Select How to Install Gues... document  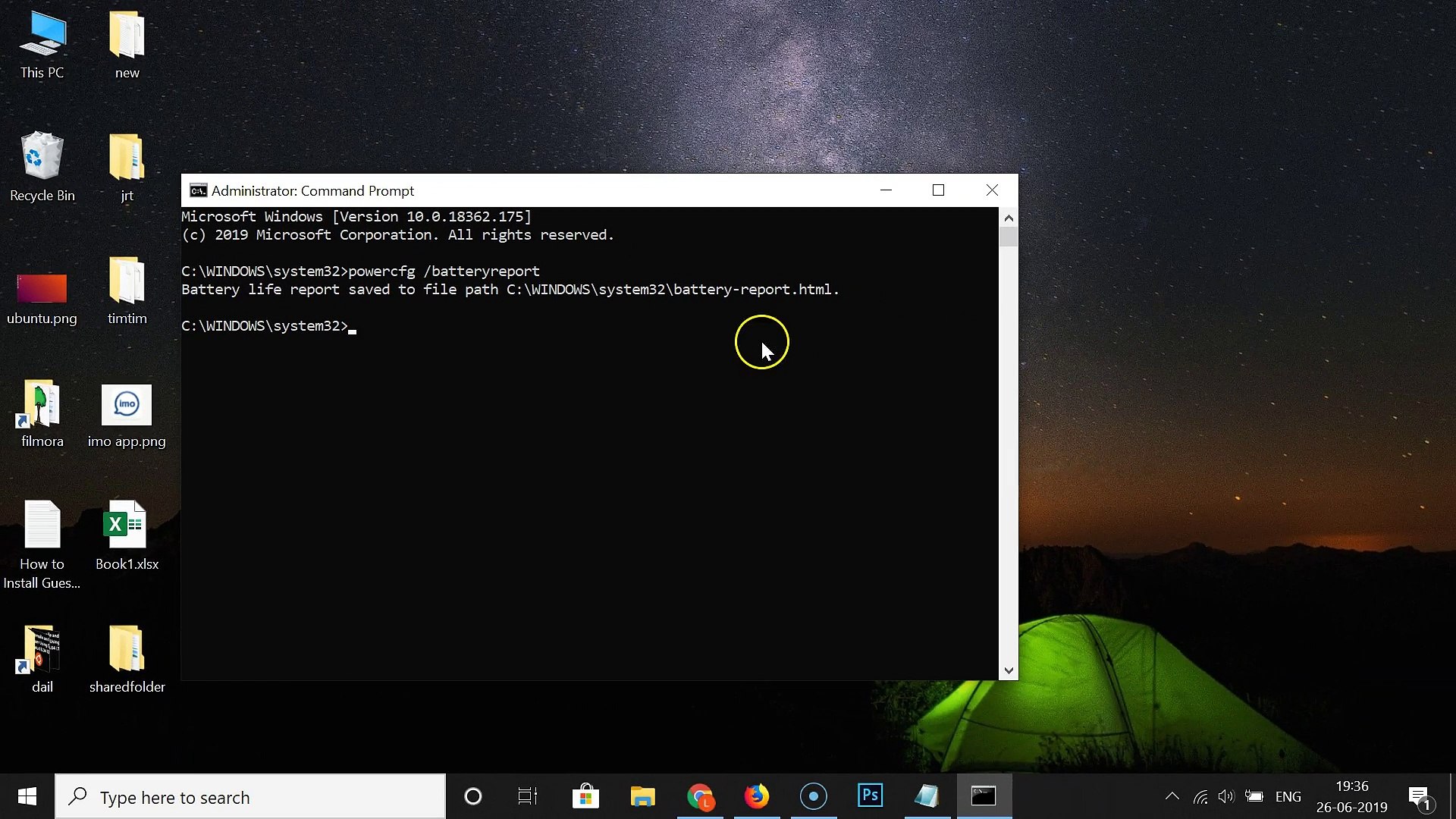pos(42,545)
